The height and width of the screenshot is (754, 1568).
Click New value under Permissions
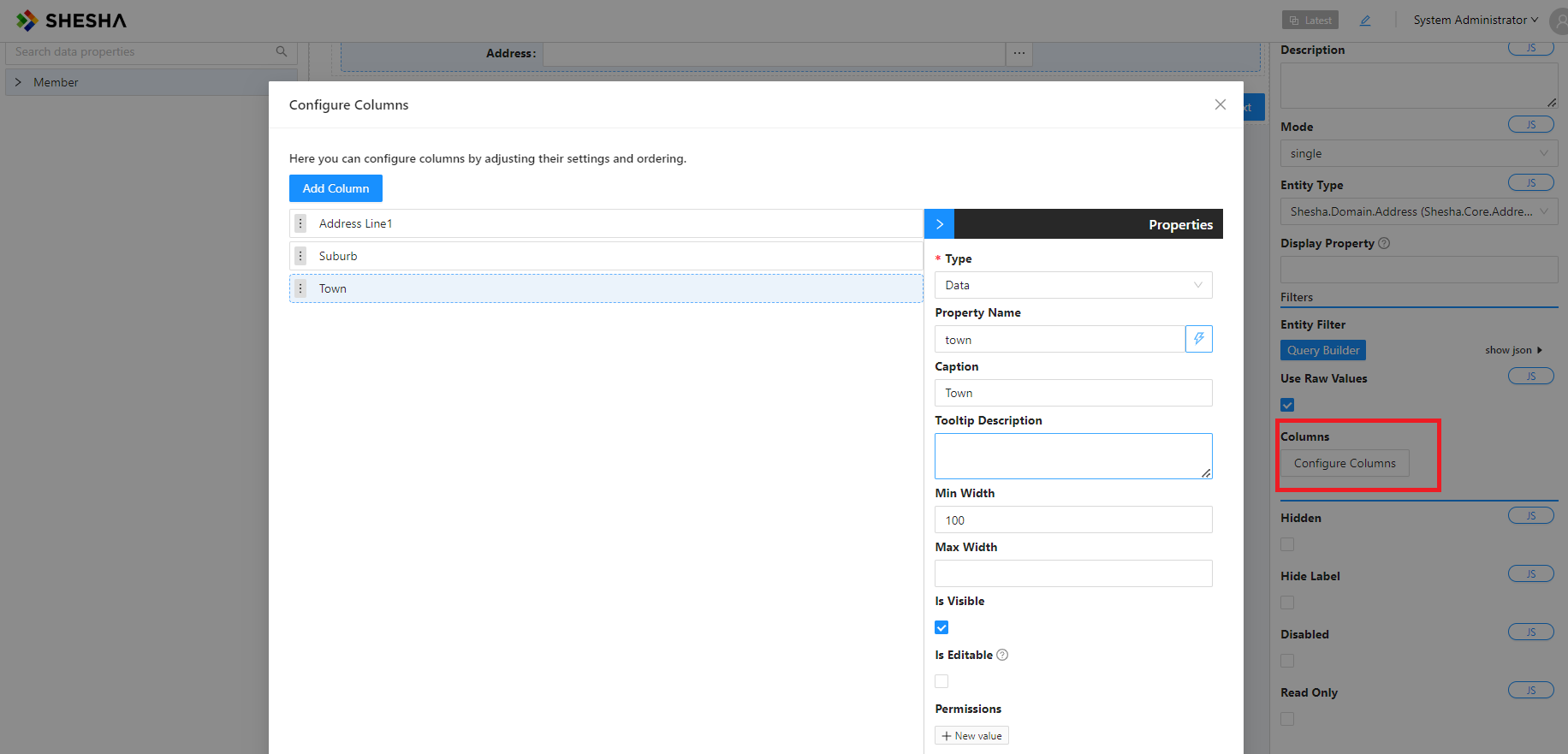click(x=971, y=736)
